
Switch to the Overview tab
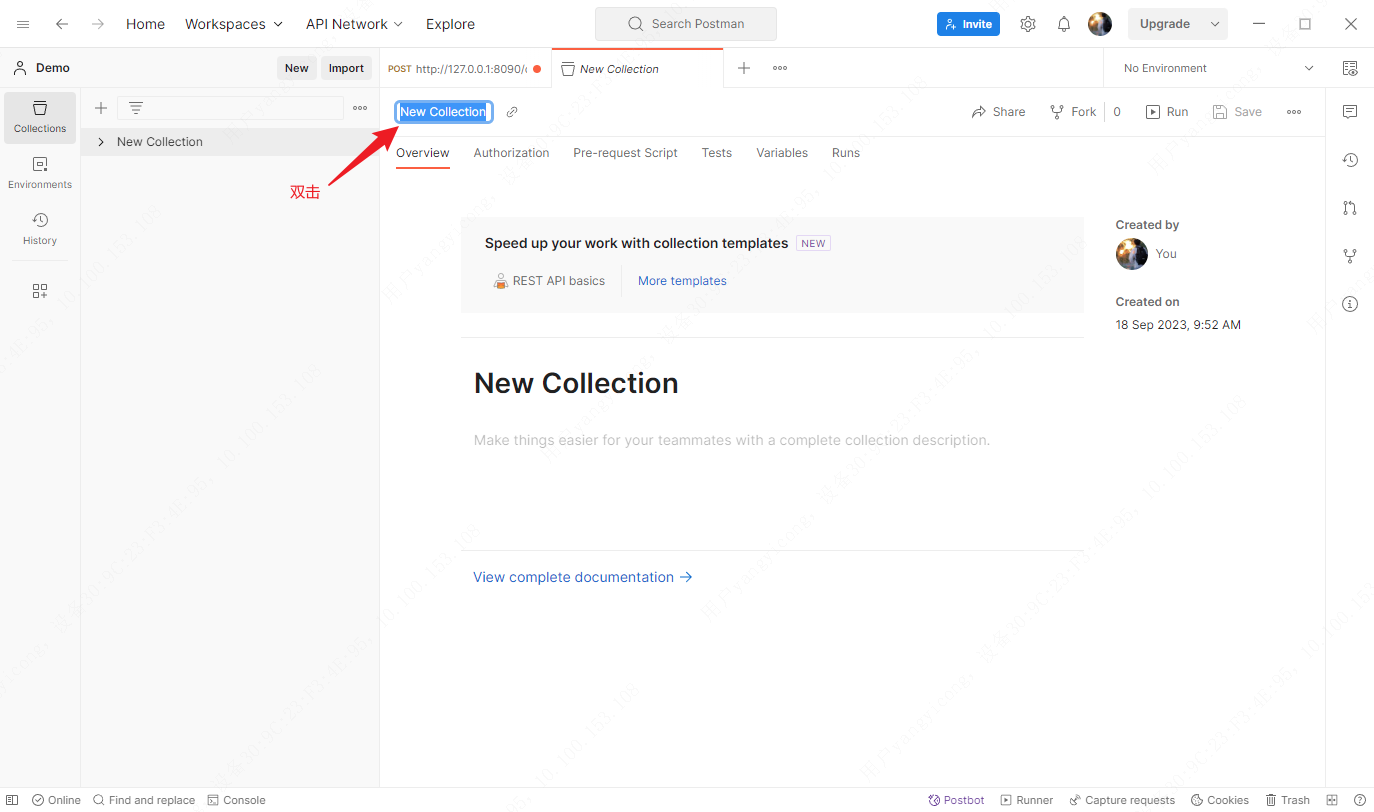(x=423, y=153)
